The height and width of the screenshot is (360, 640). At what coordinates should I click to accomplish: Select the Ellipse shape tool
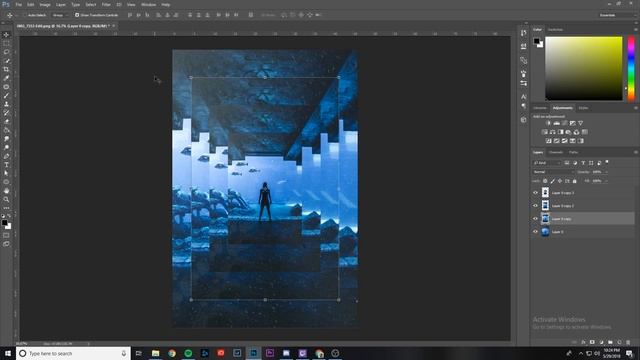[x=6, y=182]
